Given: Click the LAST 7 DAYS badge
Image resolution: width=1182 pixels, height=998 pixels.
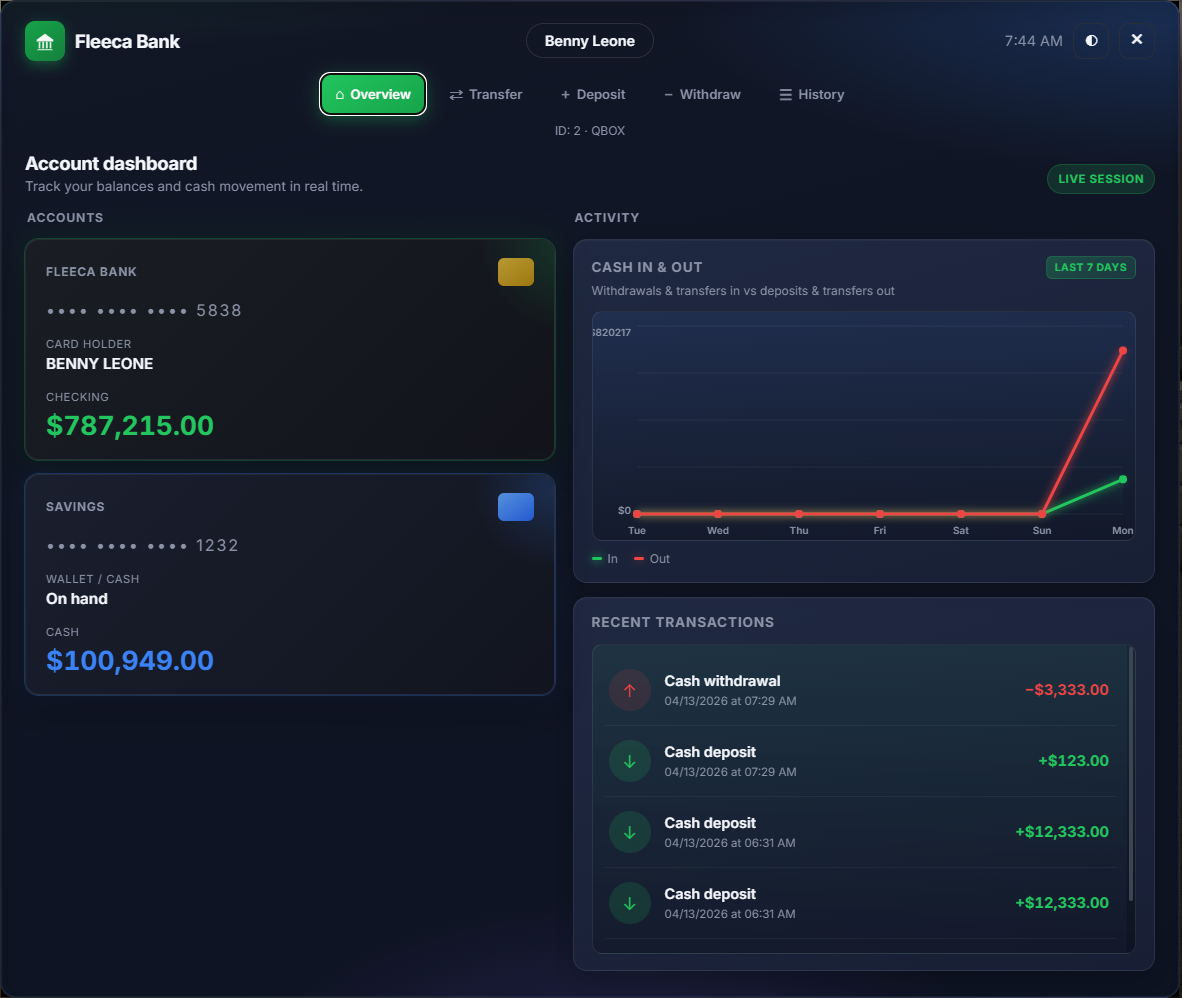Looking at the screenshot, I should (x=1090, y=267).
